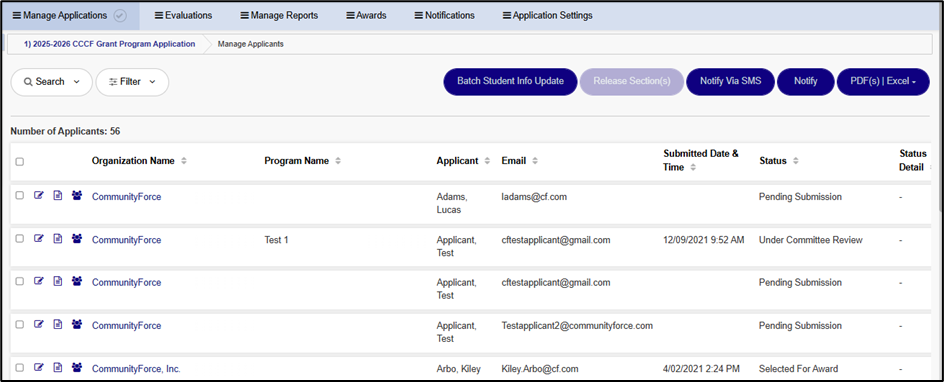Click edit icon for Adams, Lucas row
The height and width of the screenshot is (382, 944).
pyautogui.click(x=39, y=196)
